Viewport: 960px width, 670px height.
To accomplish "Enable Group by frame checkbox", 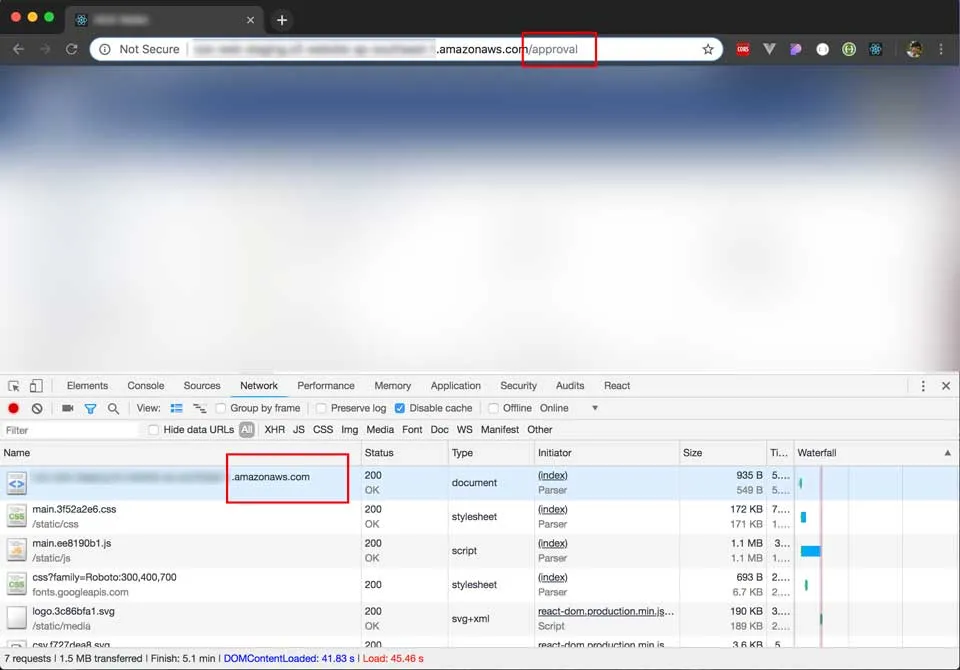I will click(x=221, y=408).
